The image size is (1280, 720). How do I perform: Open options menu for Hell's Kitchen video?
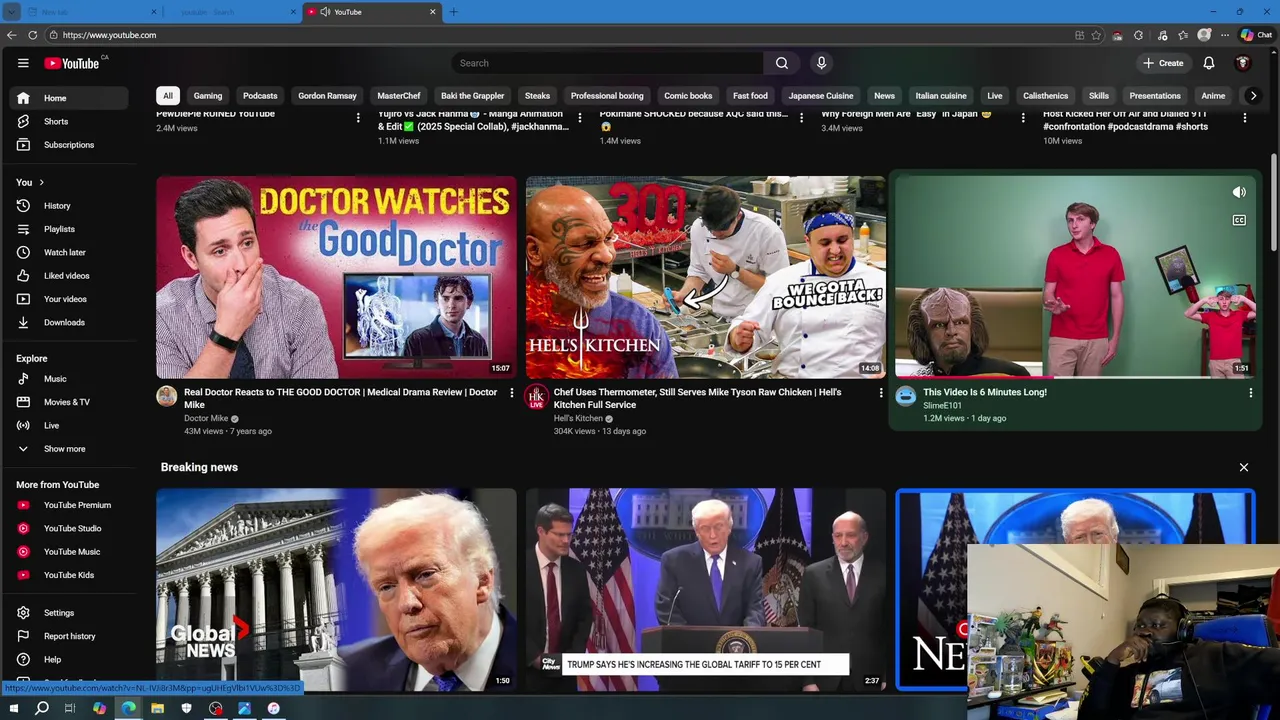(x=881, y=393)
